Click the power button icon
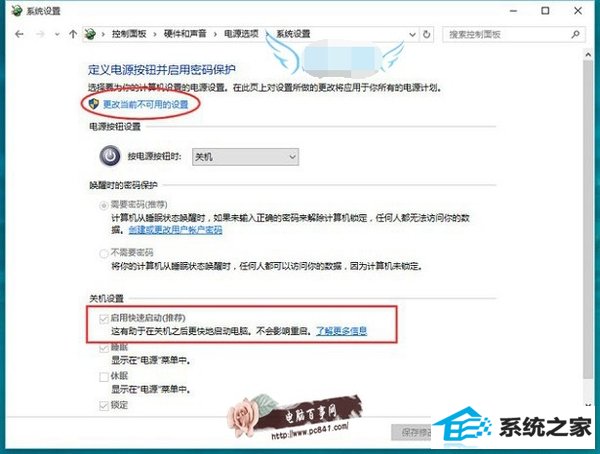Viewport: 600px width, 454px height. tap(110, 156)
